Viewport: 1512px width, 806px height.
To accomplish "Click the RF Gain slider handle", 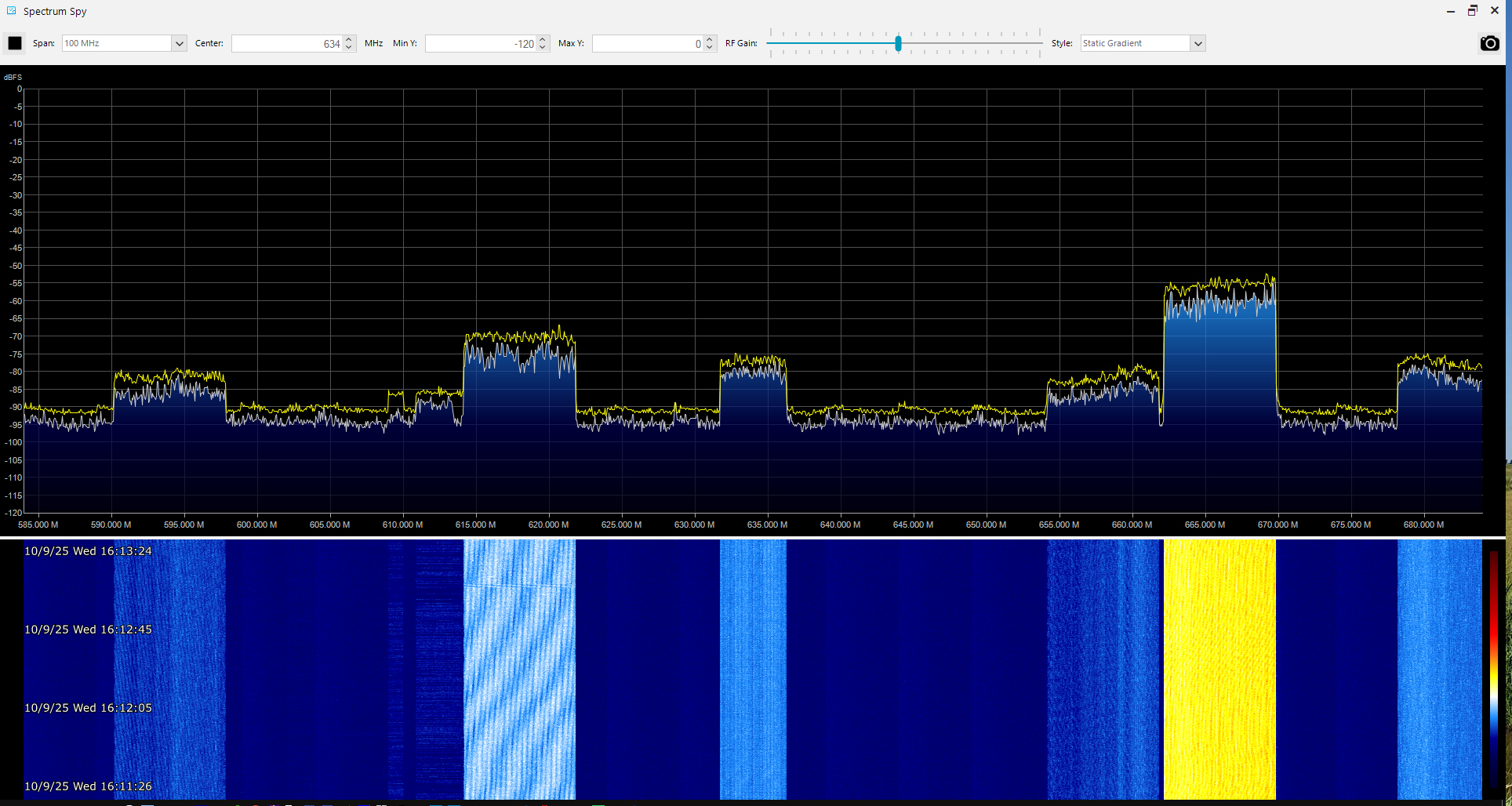I will (x=898, y=43).
